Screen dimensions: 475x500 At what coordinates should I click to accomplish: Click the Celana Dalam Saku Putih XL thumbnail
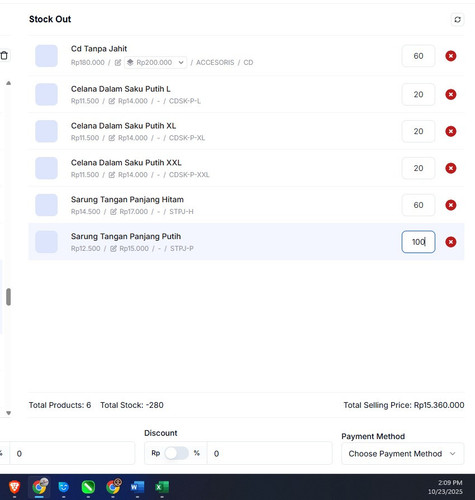click(x=46, y=131)
